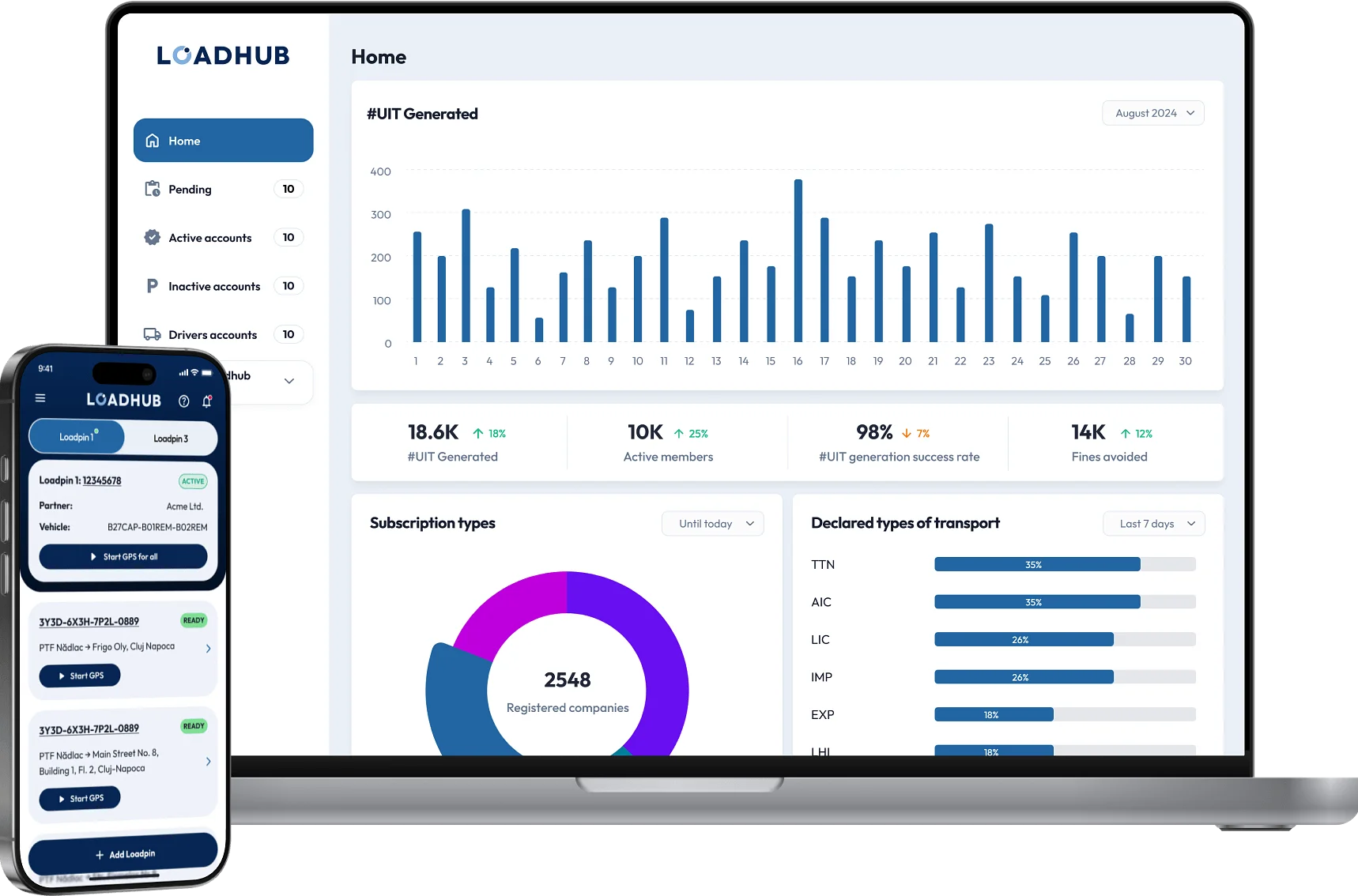The height and width of the screenshot is (896, 1358).
Task: Open the Last 7 days dropdown
Action: (x=1153, y=524)
